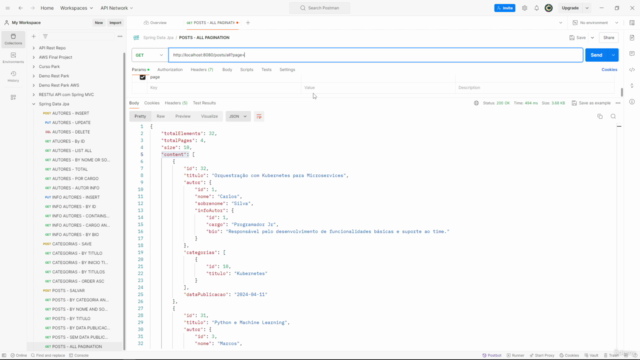This screenshot has width=640, height=360.
Task: Click the Invite button
Action: tap(504, 8)
